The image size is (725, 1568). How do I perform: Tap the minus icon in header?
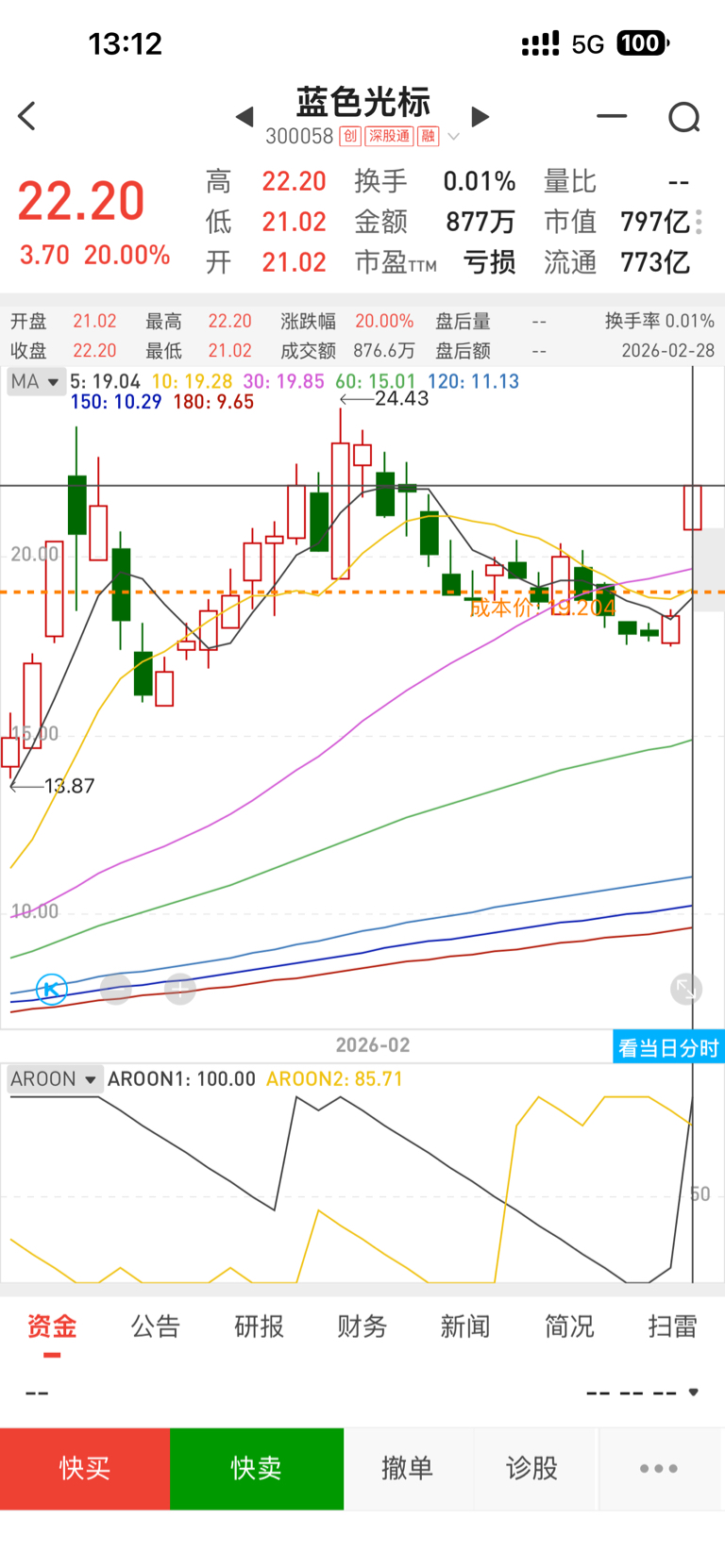pos(612,116)
